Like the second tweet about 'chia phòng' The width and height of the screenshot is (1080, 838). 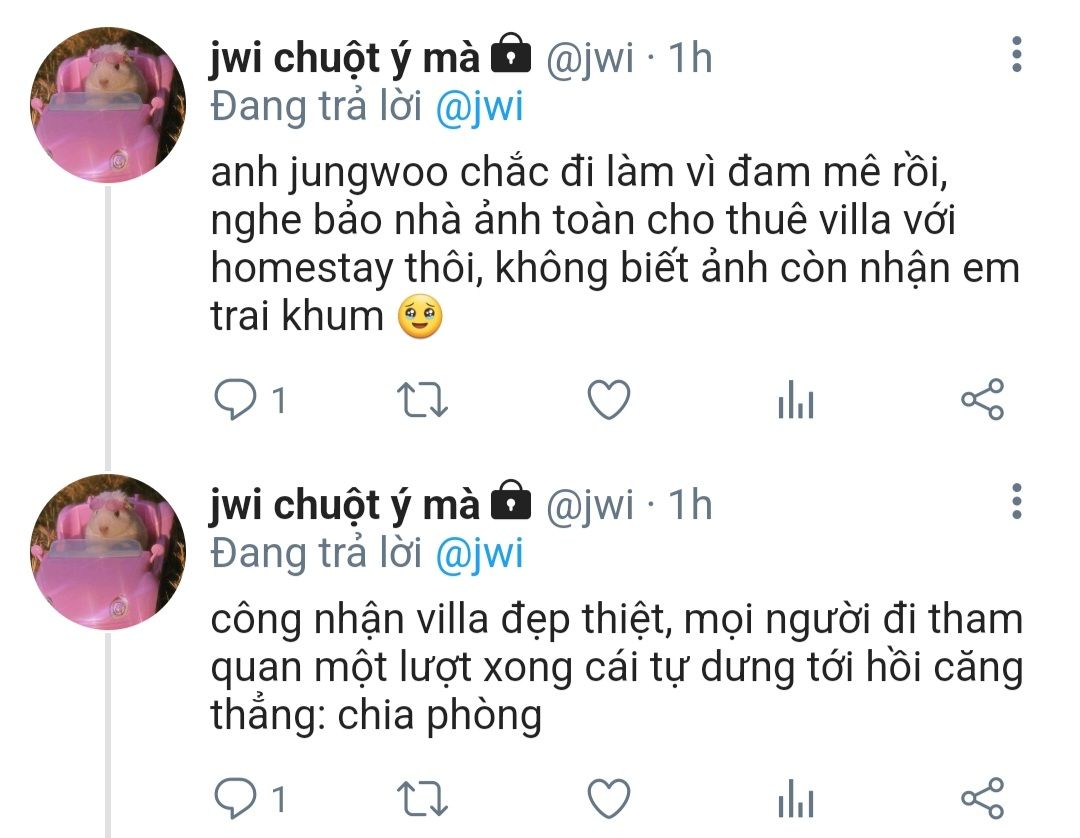click(x=609, y=799)
